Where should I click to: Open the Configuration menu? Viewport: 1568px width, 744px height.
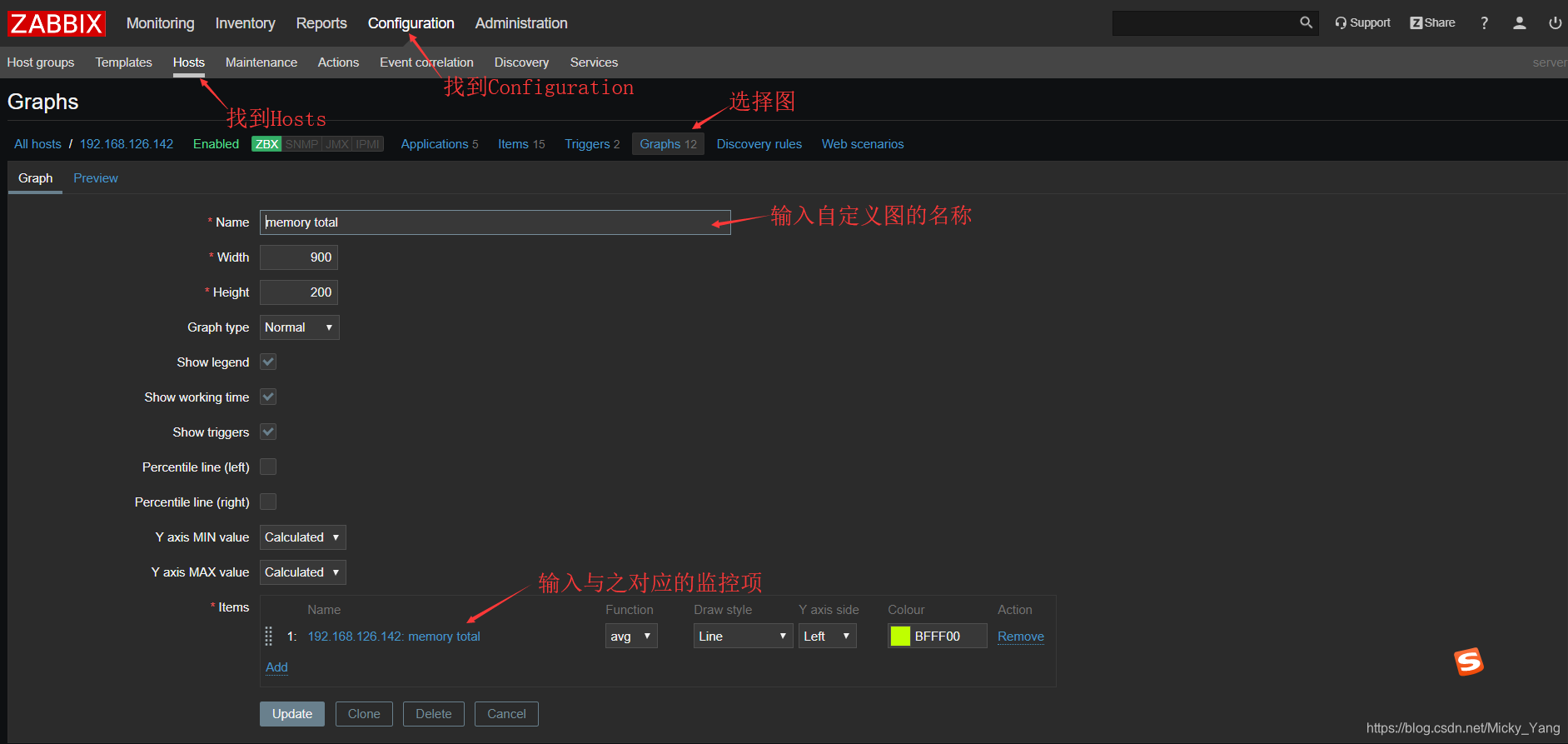411,23
